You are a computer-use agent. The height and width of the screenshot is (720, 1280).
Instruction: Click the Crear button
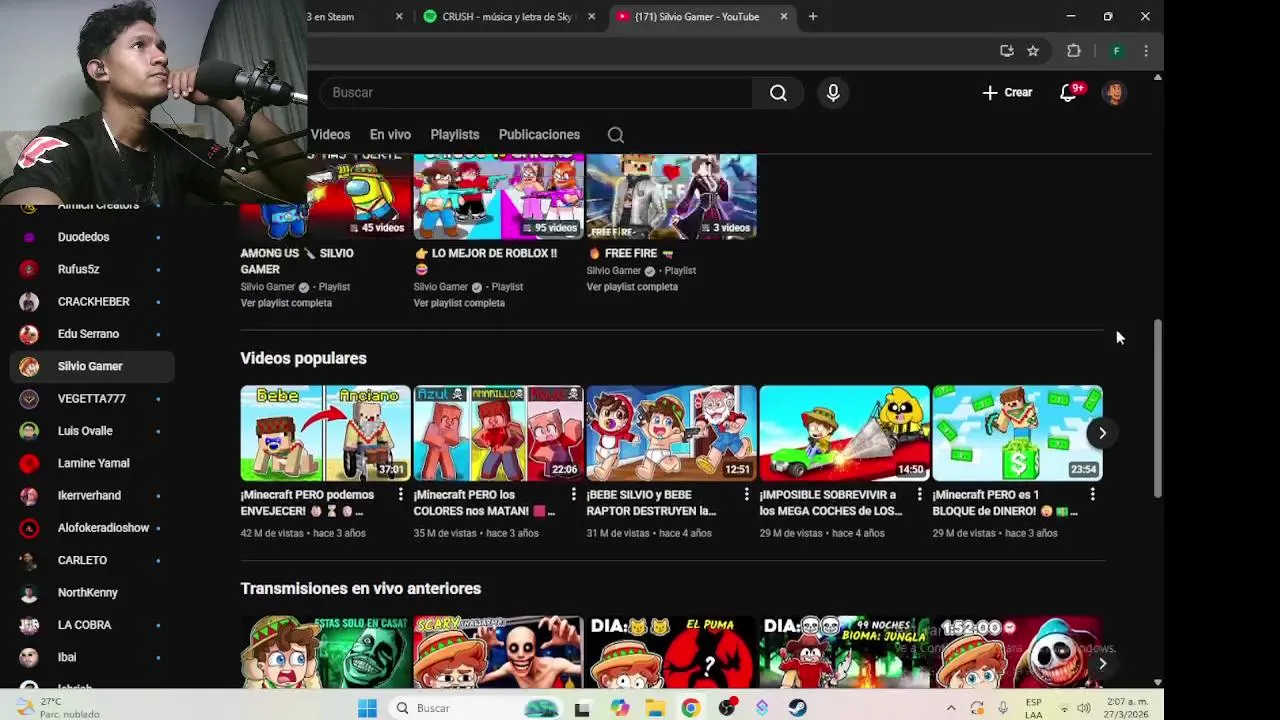[1007, 92]
